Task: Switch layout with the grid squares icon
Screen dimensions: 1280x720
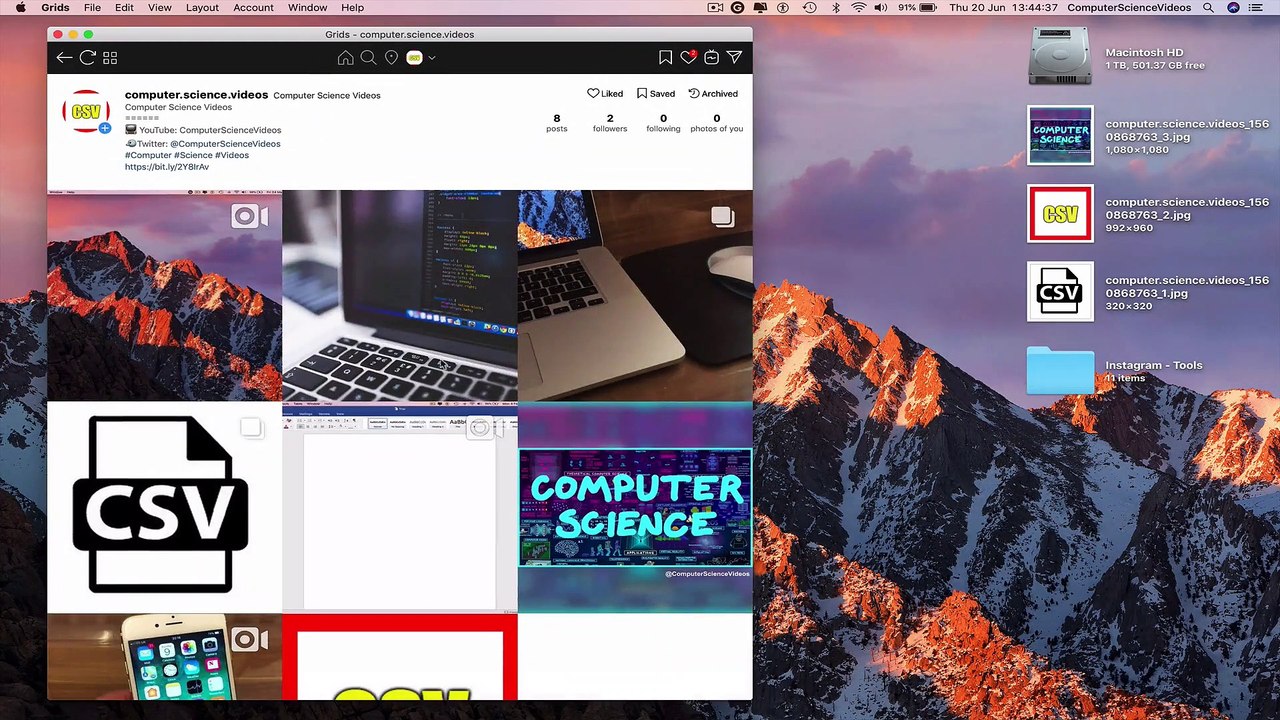Action: point(110,58)
